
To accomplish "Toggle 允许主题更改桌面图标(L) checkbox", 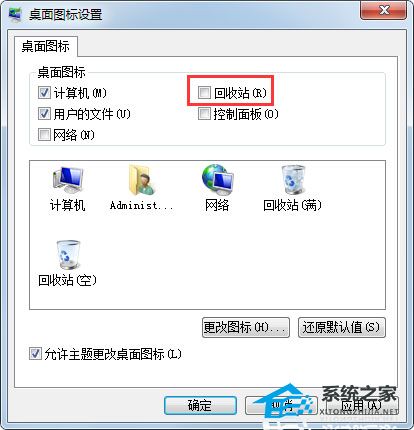I will pyautogui.click(x=35, y=354).
